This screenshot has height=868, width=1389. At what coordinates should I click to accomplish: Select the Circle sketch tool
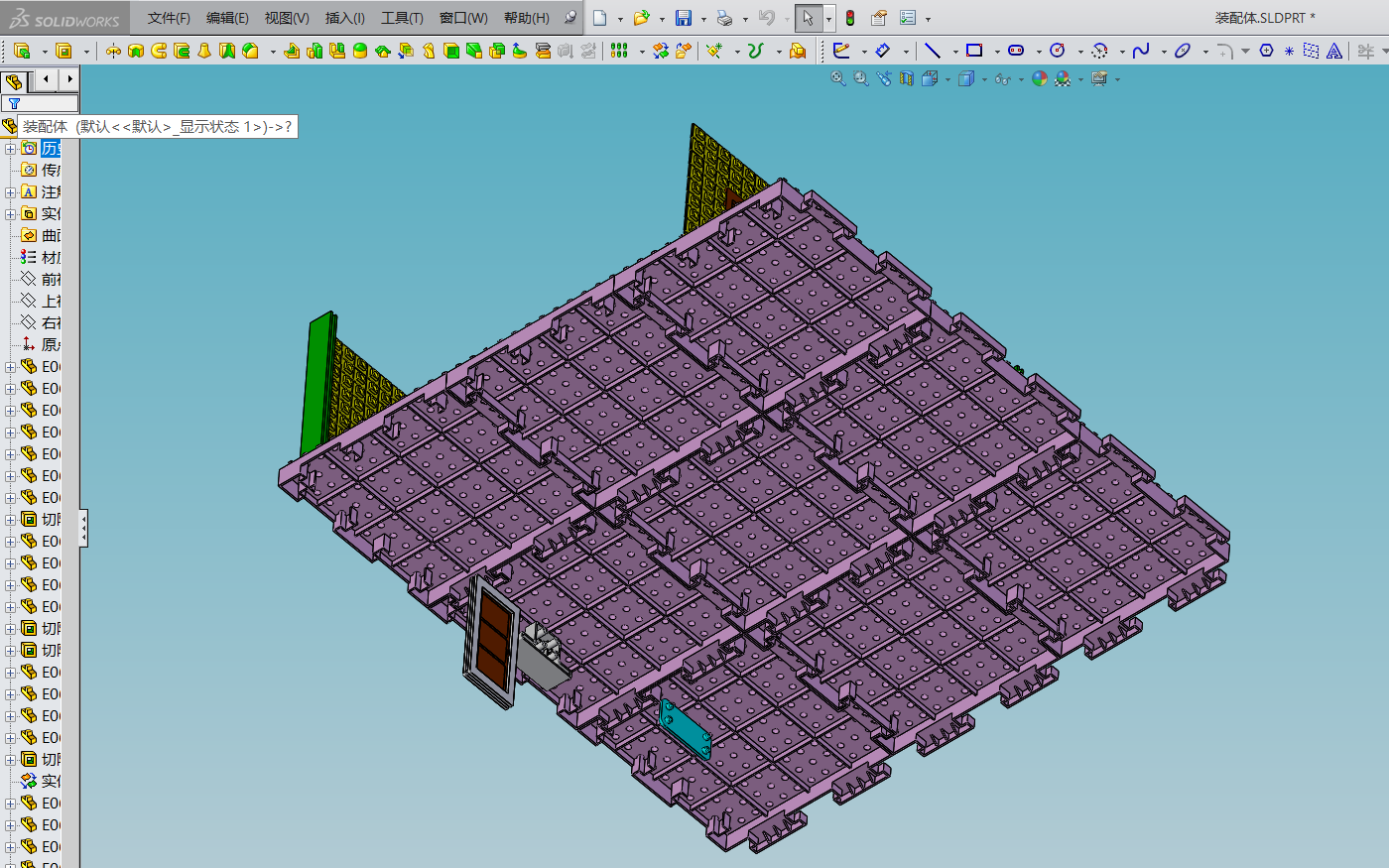[1058, 51]
